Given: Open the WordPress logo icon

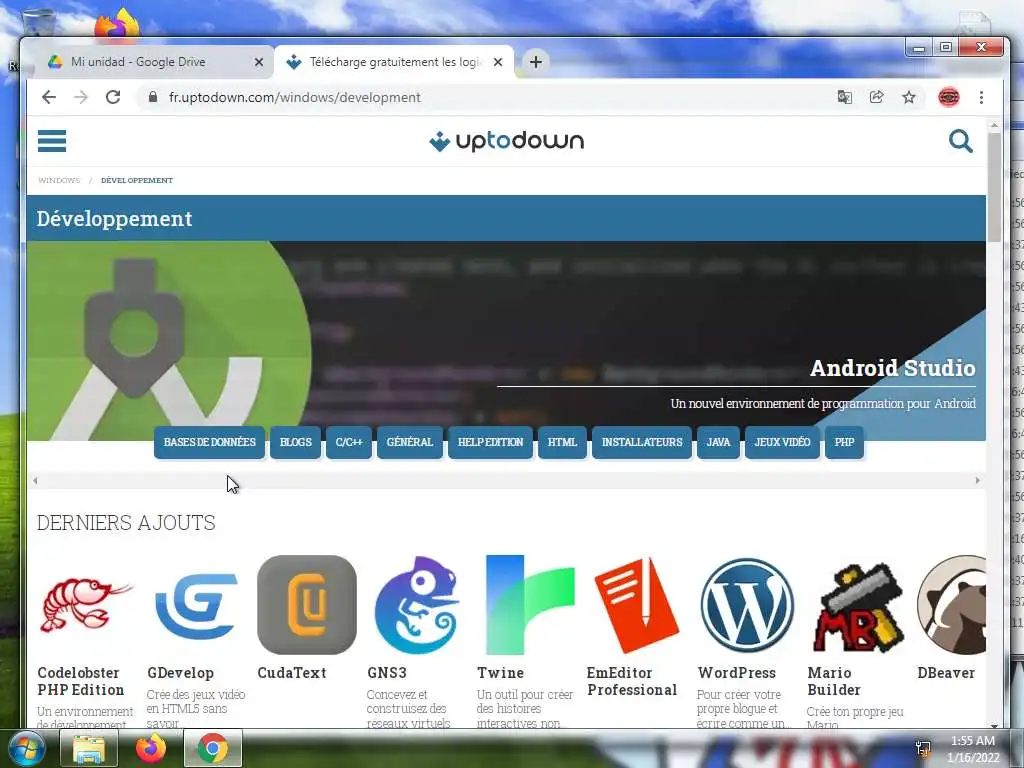Looking at the screenshot, I should pos(747,605).
